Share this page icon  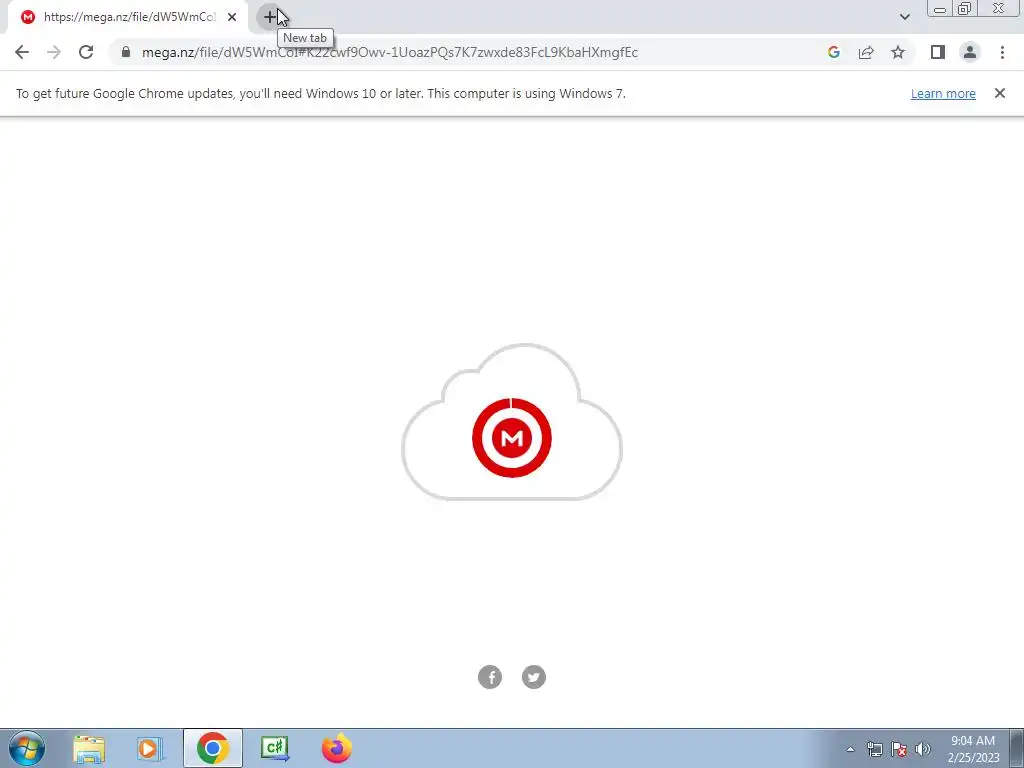click(x=866, y=52)
